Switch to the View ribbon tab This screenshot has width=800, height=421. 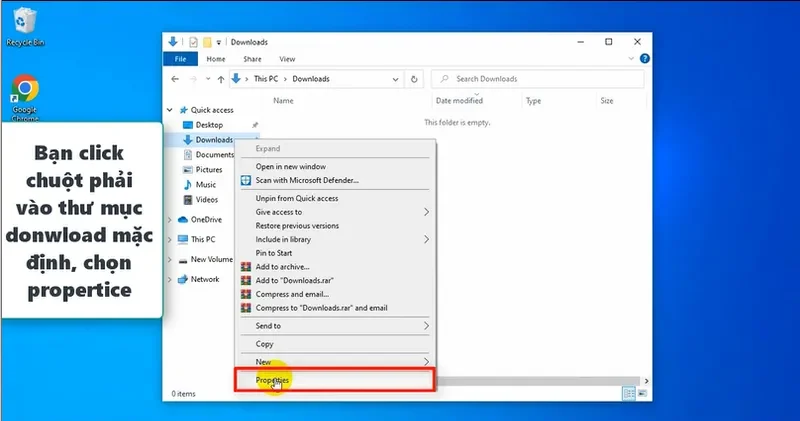point(287,59)
